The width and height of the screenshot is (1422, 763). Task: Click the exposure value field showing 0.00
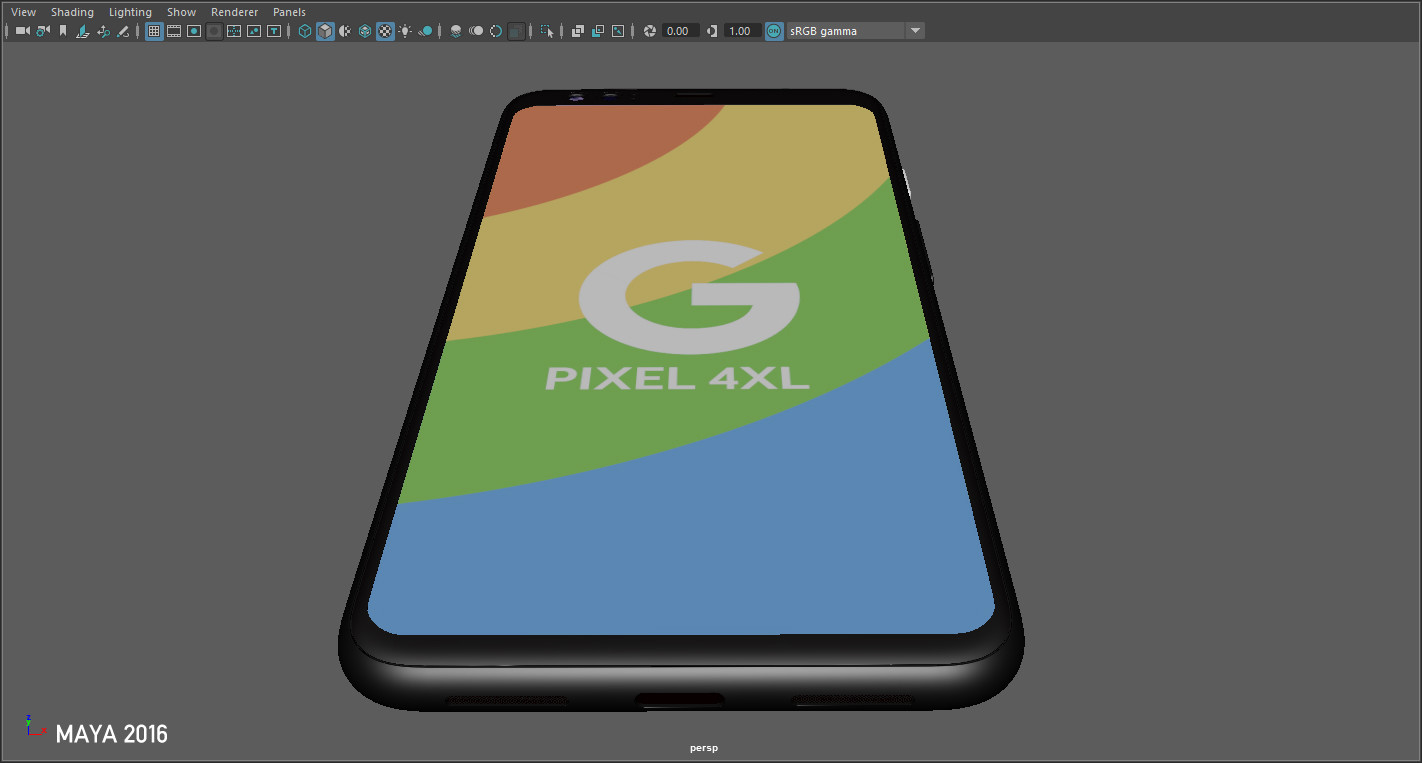(676, 30)
